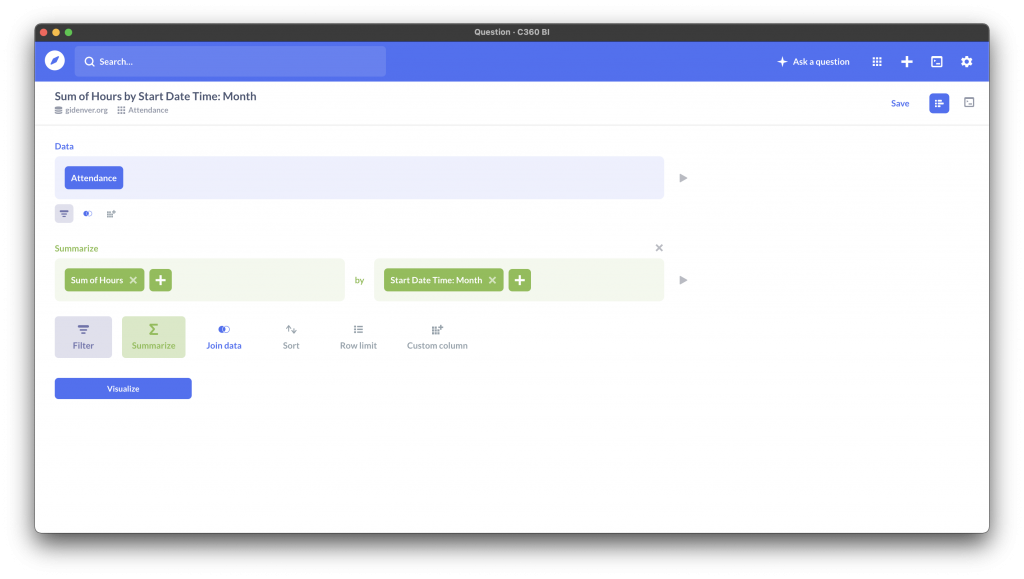Click the Join data action

(224, 337)
